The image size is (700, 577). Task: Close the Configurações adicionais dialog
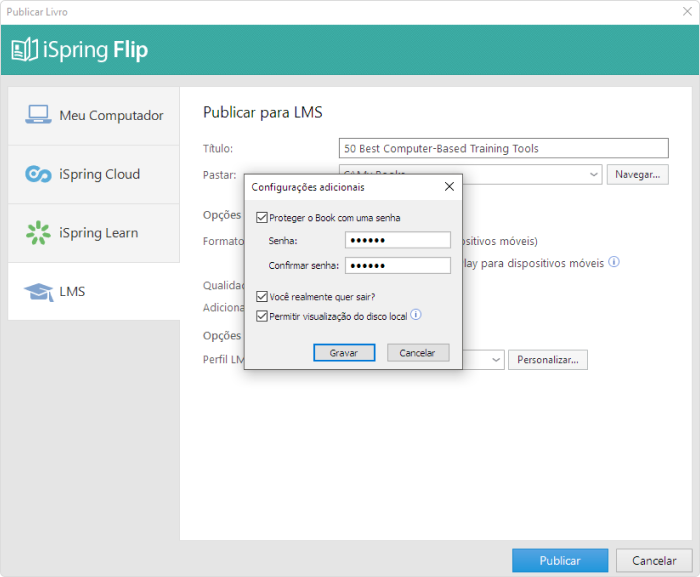coord(450,187)
